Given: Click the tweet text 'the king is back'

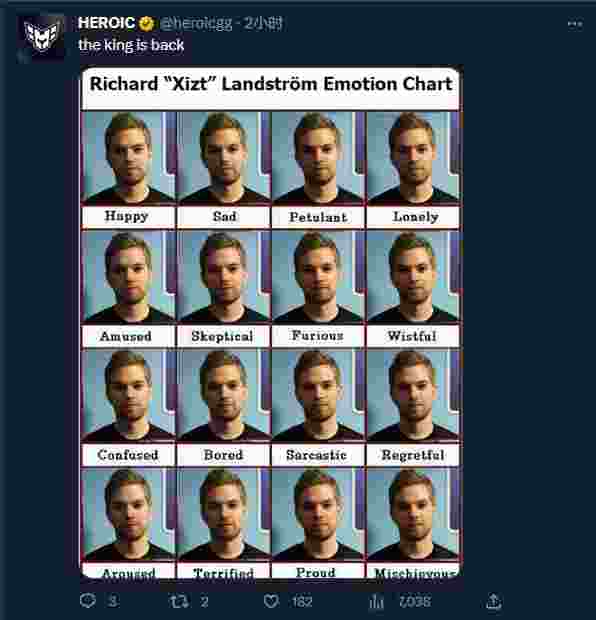Looking at the screenshot, I should point(131,45).
